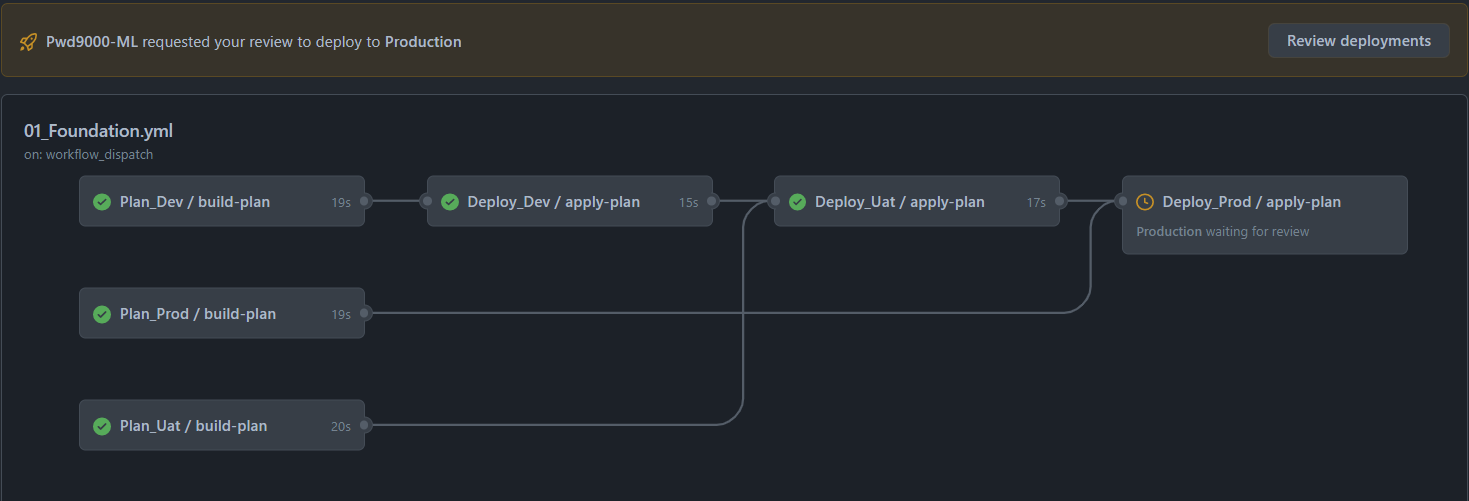Click 'Production waiting for review' status text

[1223, 231]
